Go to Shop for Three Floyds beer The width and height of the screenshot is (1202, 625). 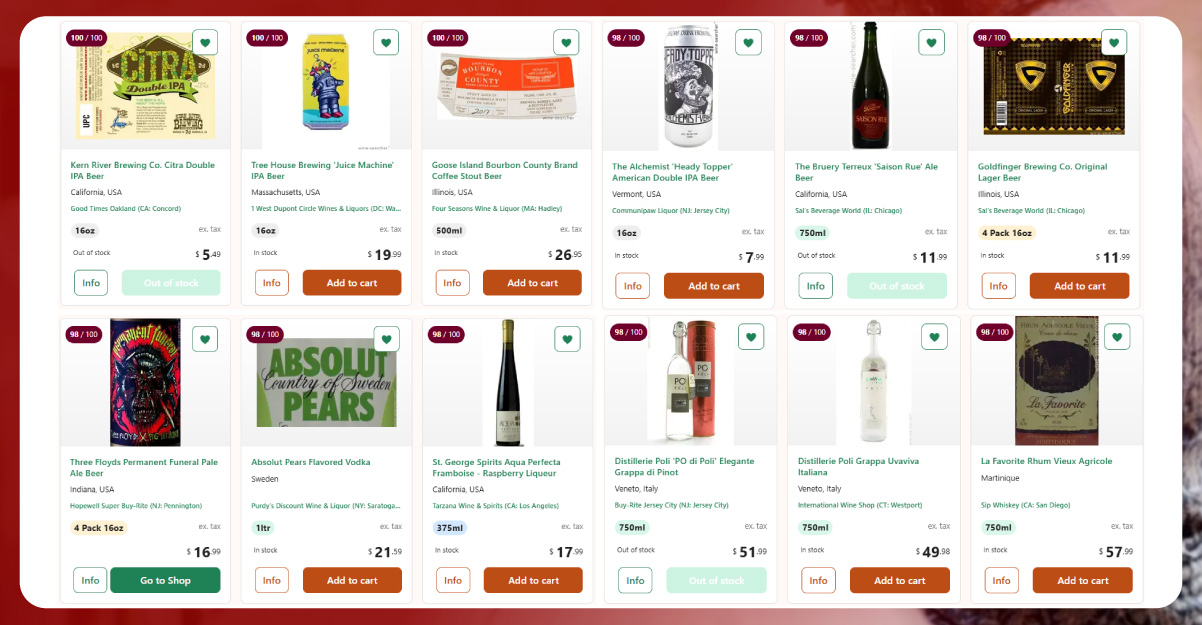point(165,580)
